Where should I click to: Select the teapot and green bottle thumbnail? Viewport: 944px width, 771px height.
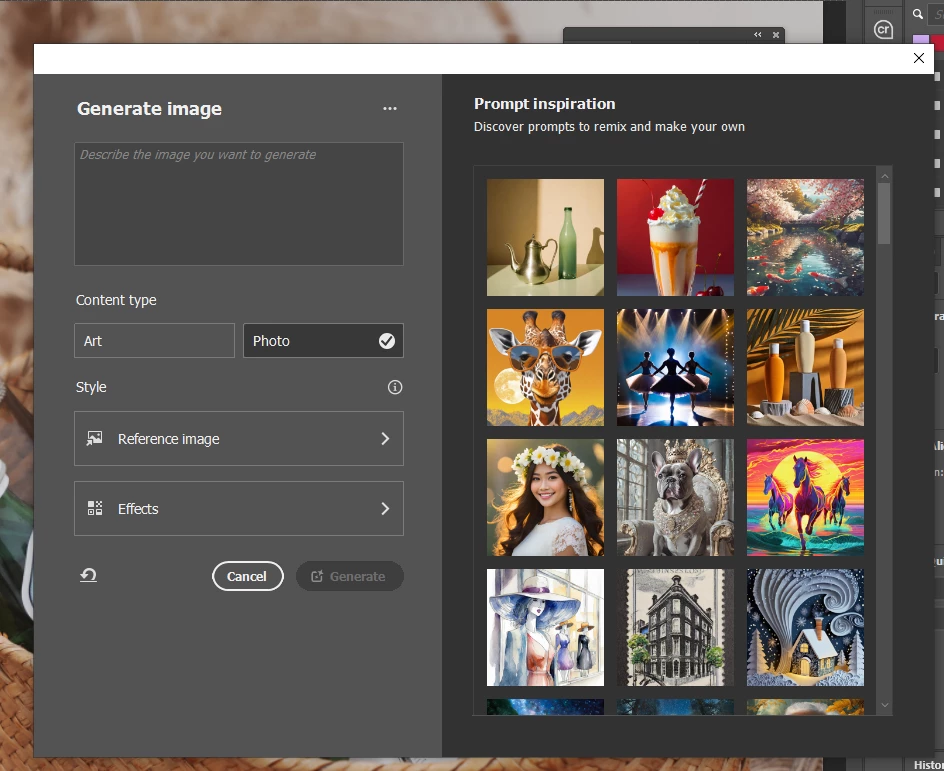(545, 237)
